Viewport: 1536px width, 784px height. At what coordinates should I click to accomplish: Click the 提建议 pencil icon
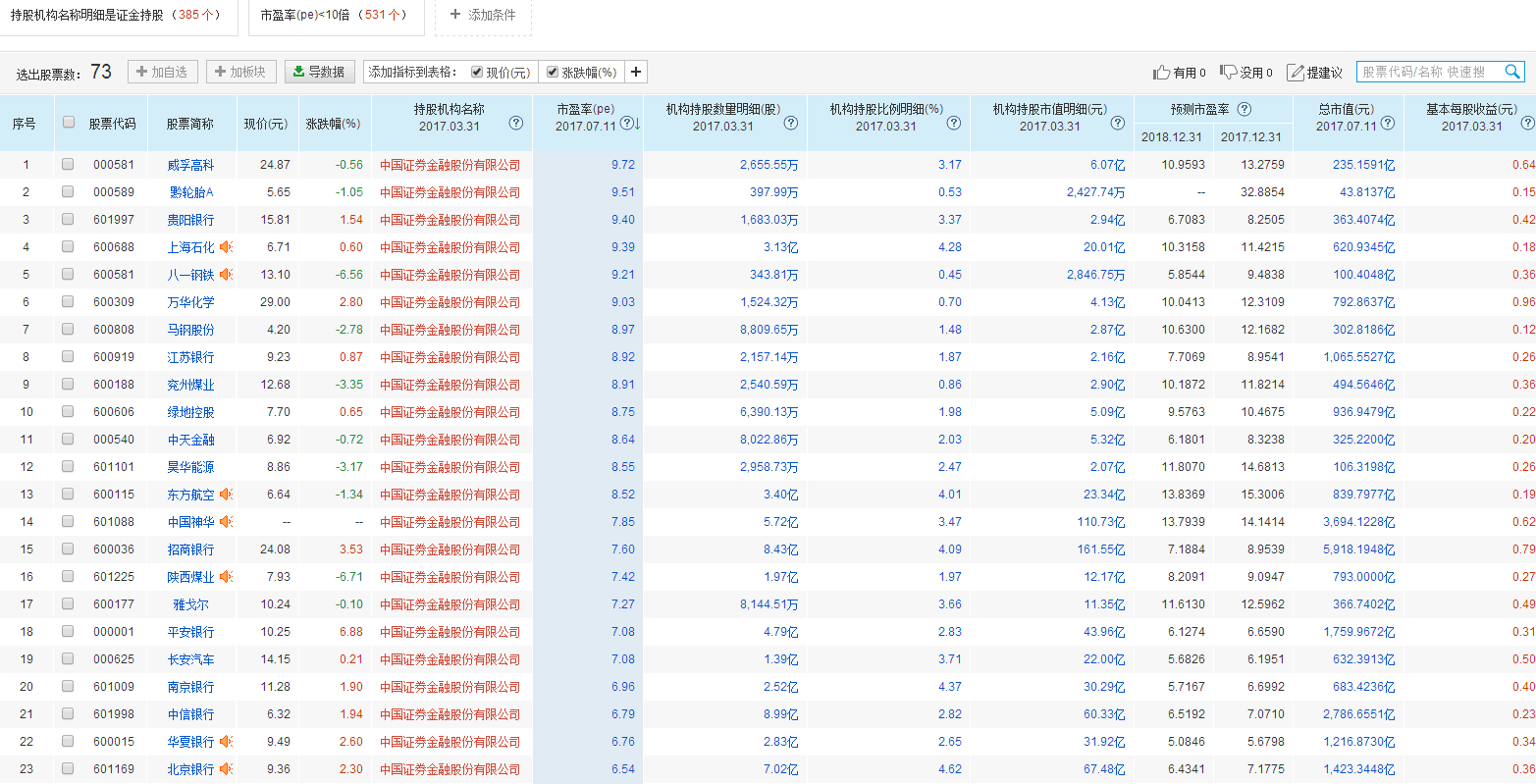tap(1296, 72)
